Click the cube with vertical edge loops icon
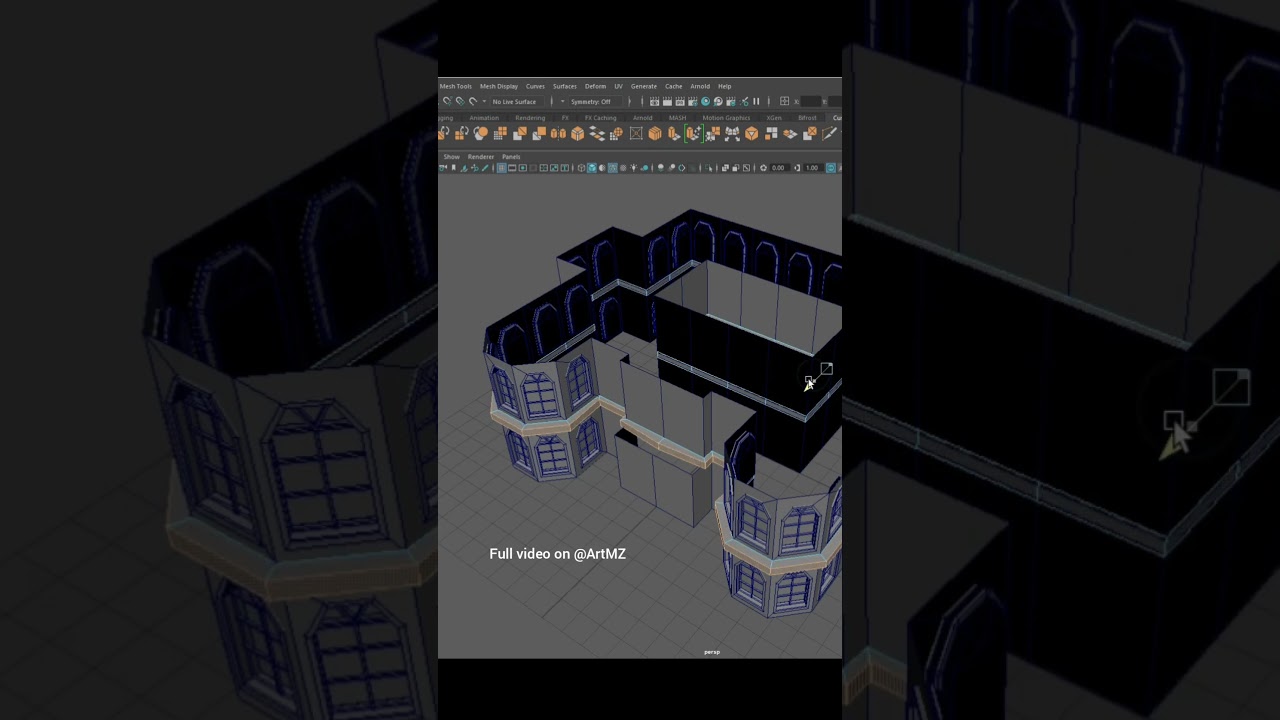This screenshot has height=720, width=1280. pos(655,133)
